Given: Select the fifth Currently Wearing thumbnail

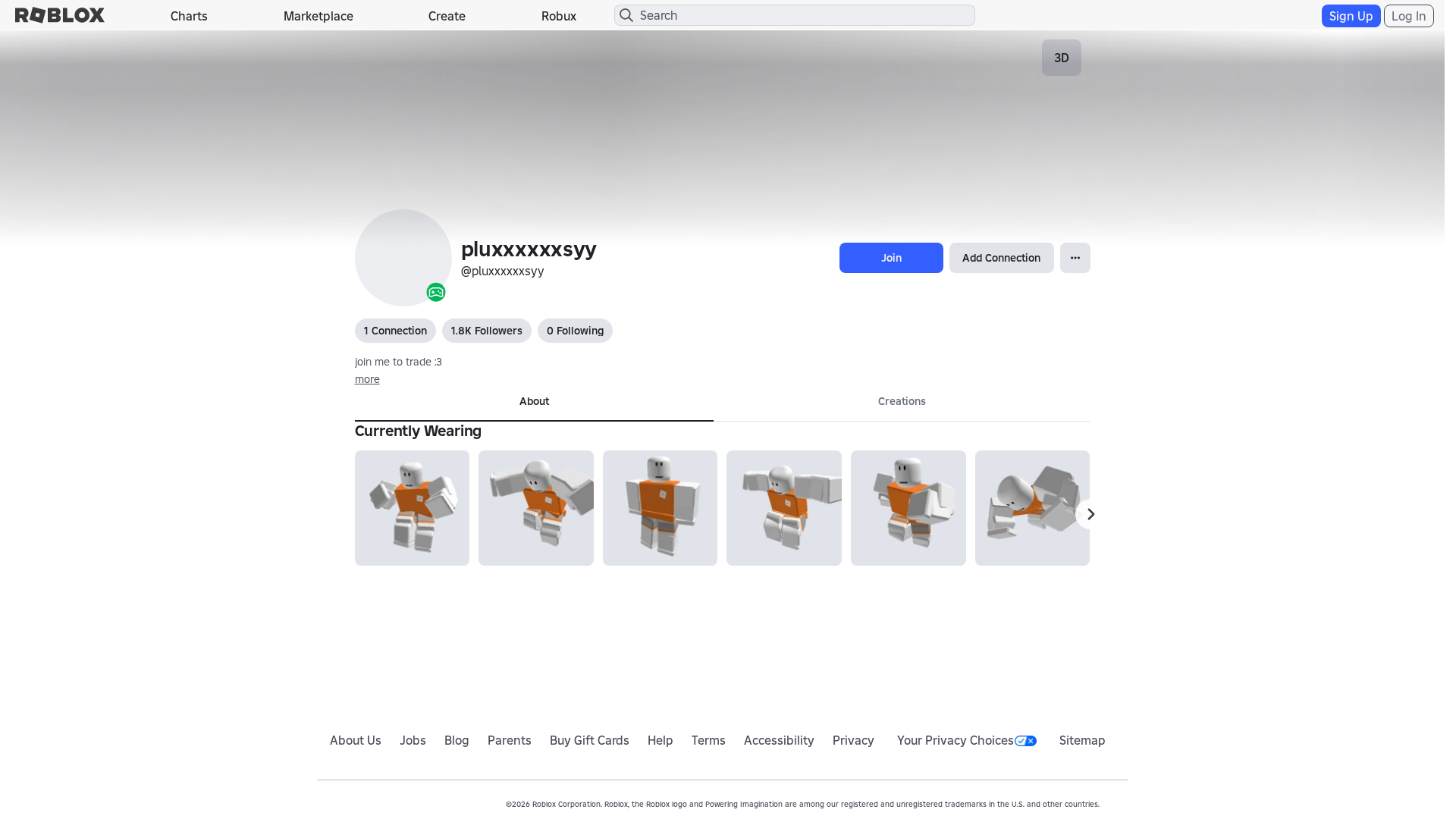Looking at the screenshot, I should (908, 508).
